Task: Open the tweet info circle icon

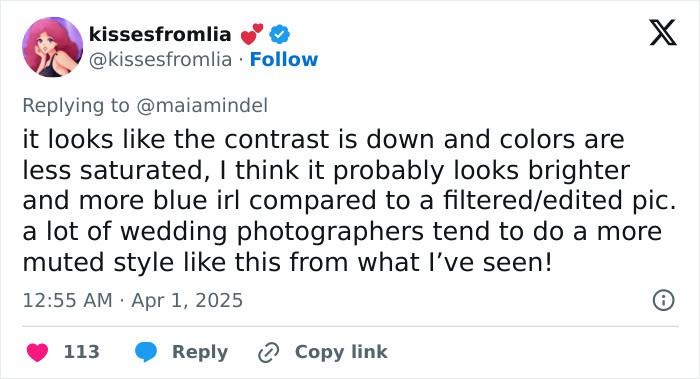Action: (664, 300)
